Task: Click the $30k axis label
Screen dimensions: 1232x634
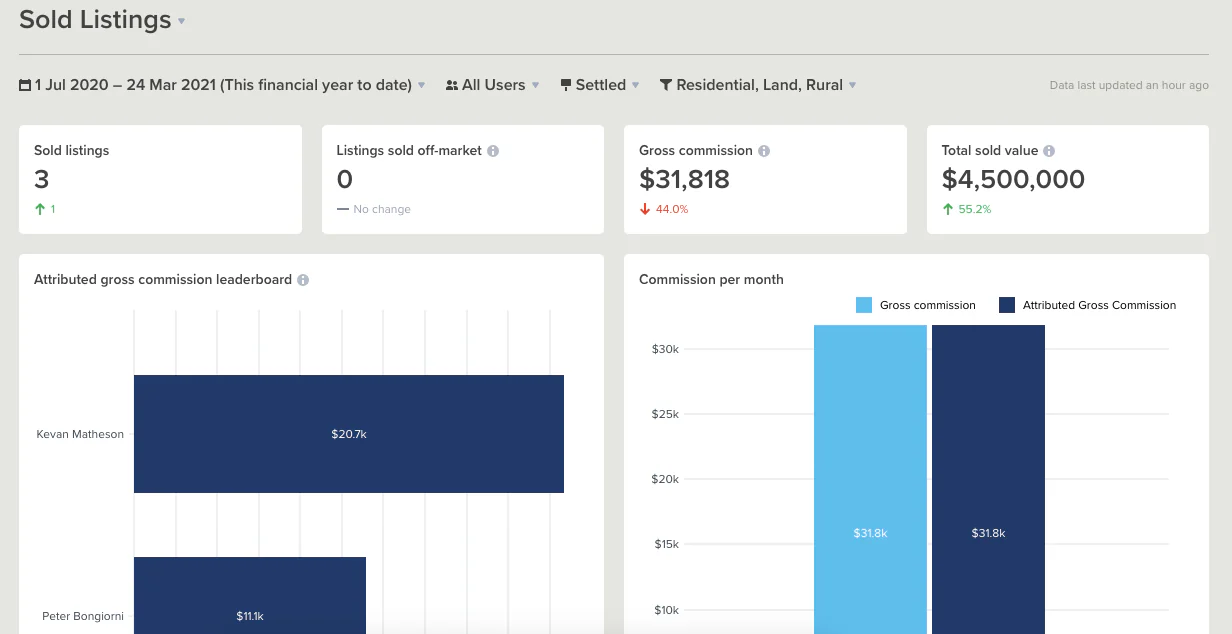Action: 667,349
